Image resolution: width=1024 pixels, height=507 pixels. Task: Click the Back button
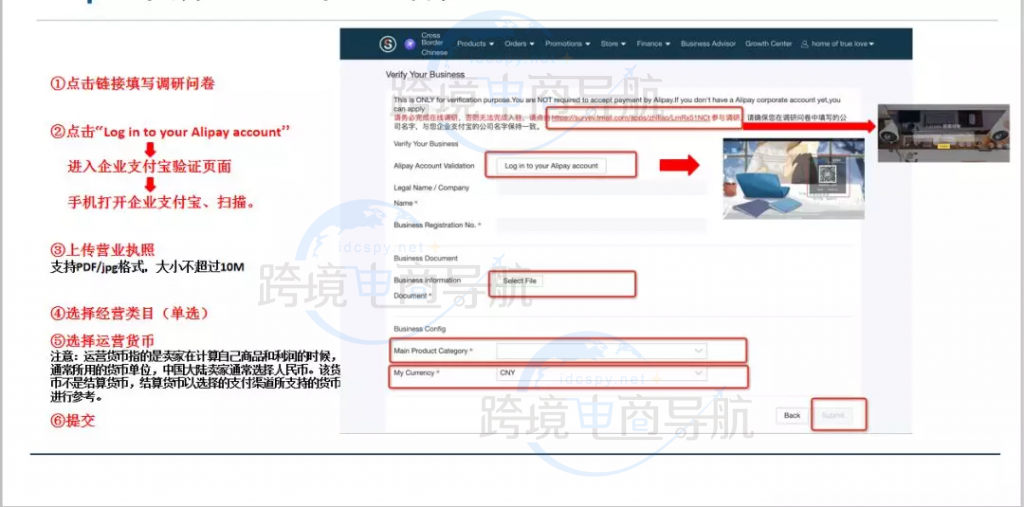pyautogui.click(x=791, y=415)
